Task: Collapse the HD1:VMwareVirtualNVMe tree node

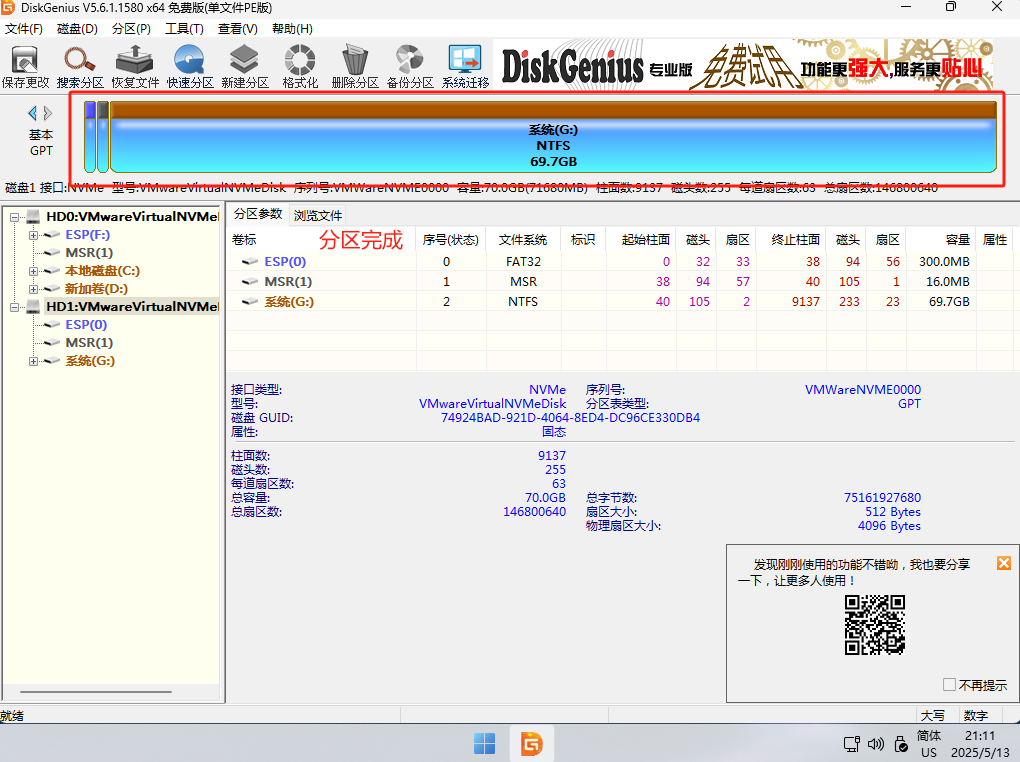Action: 14,307
